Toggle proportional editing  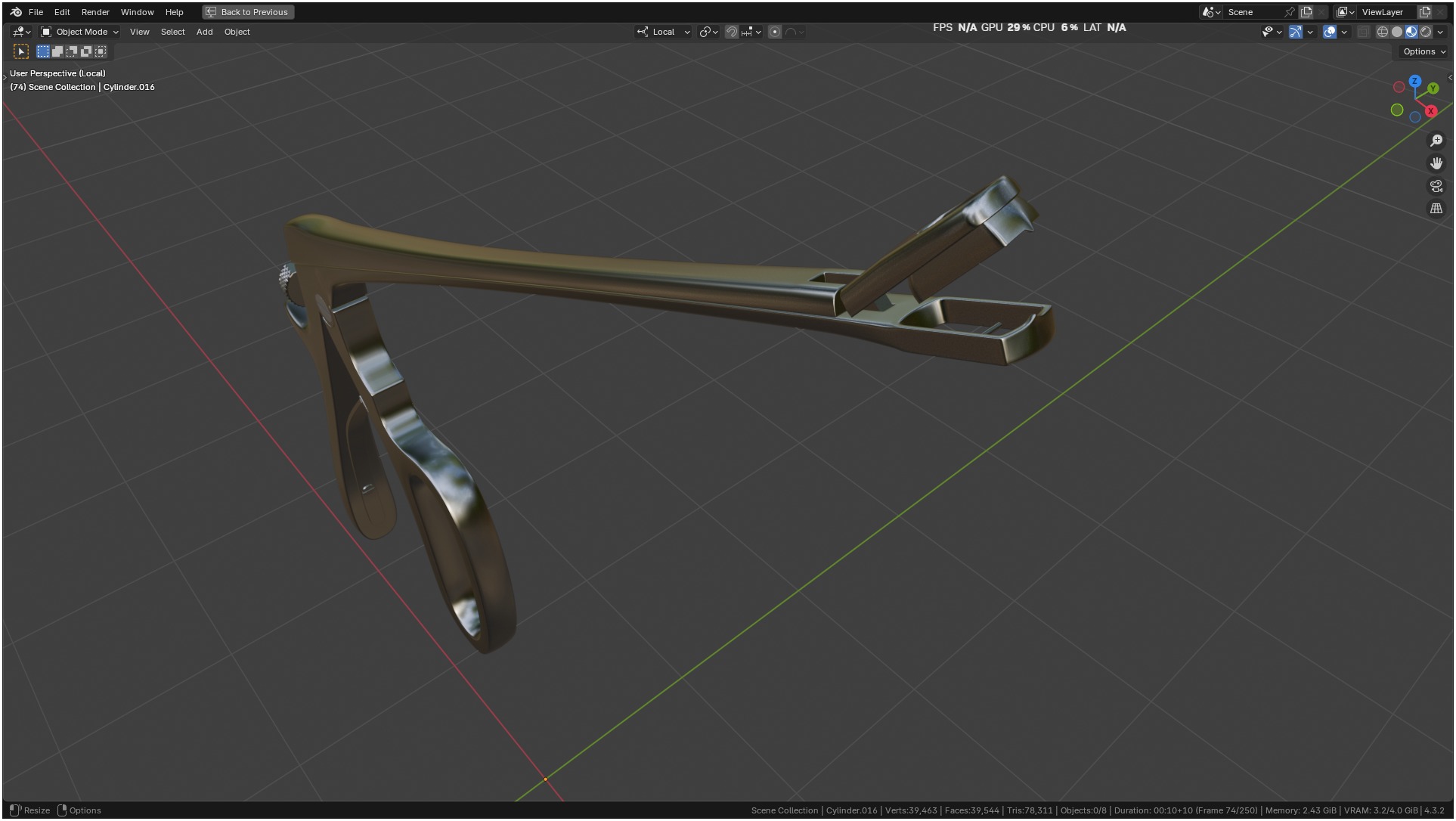coord(775,32)
